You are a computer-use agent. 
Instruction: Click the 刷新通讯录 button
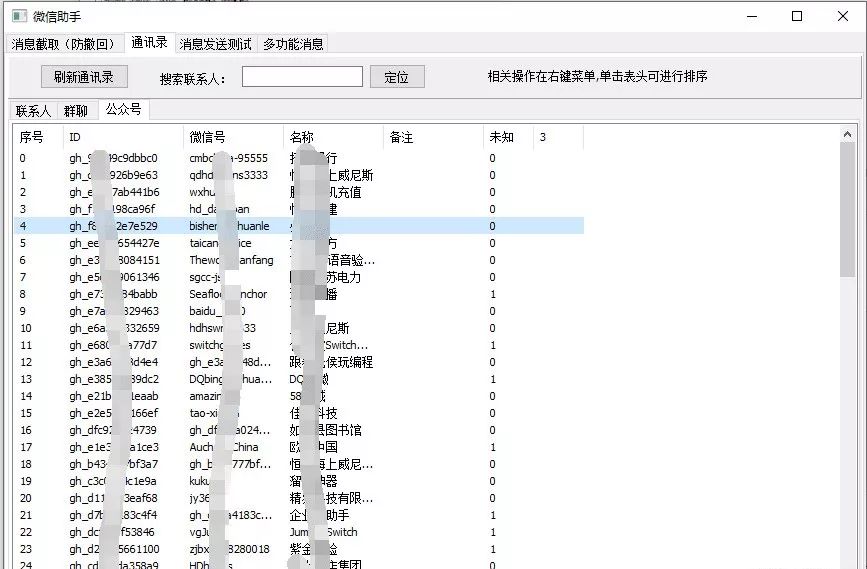pos(84,77)
